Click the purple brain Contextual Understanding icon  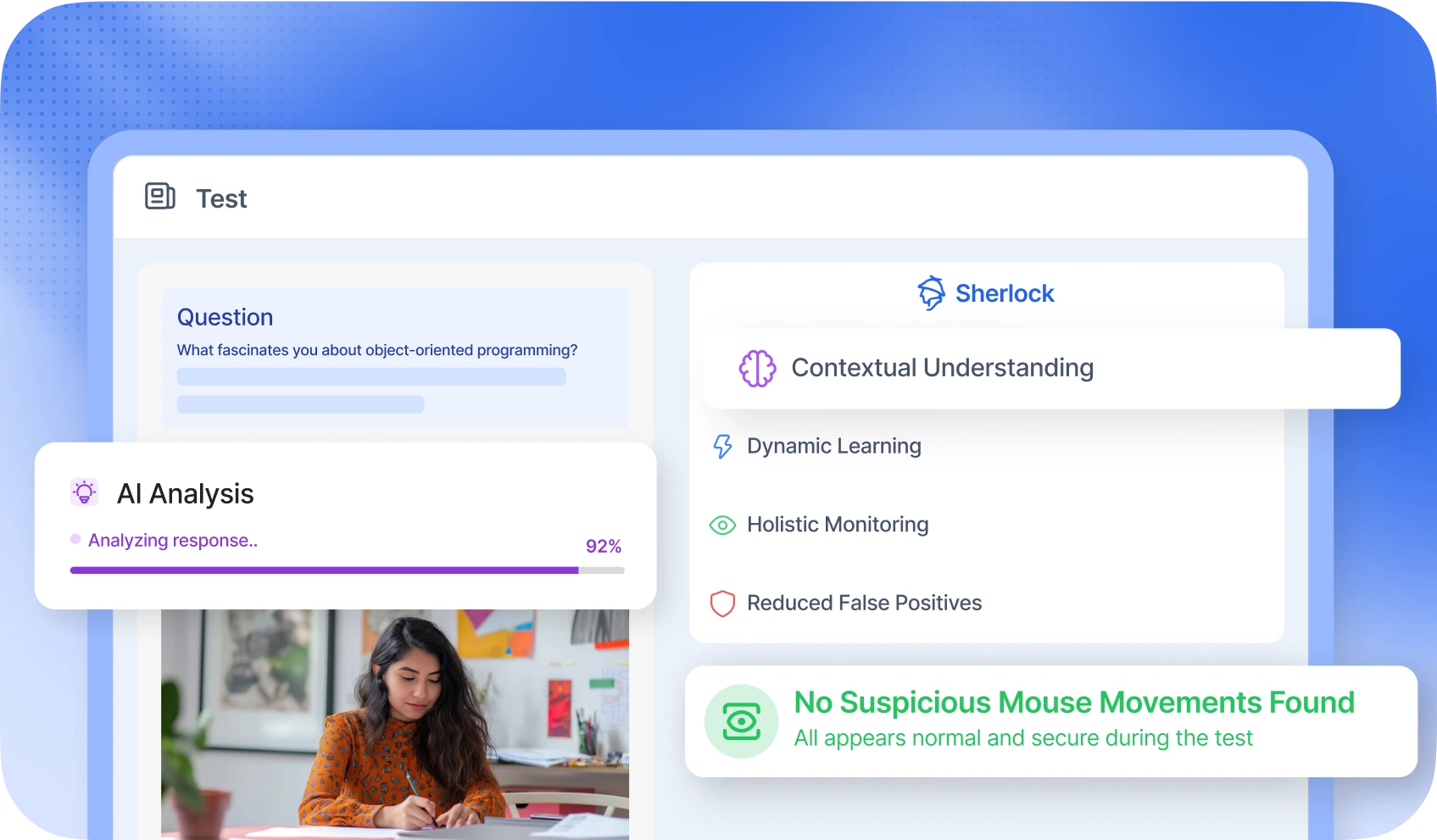[x=757, y=369]
